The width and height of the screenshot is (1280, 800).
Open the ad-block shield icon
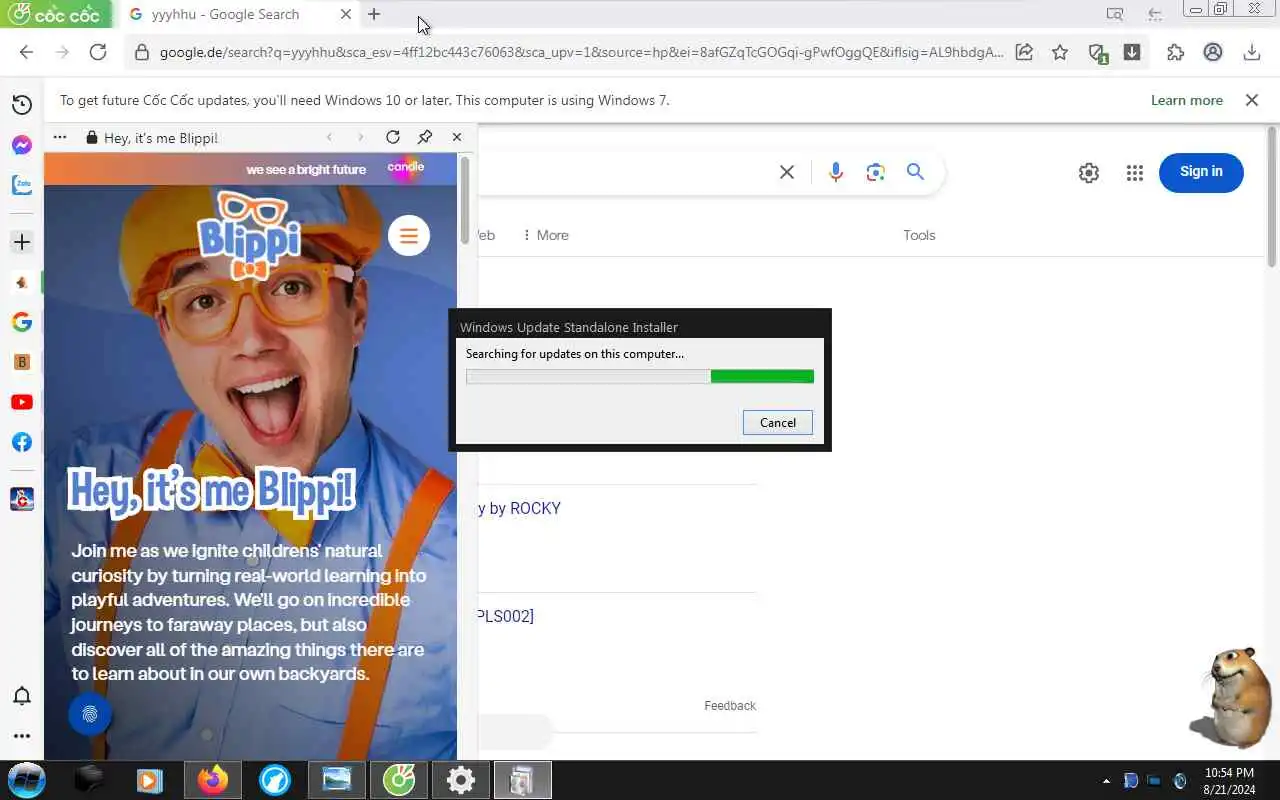[x=1097, y=53]
